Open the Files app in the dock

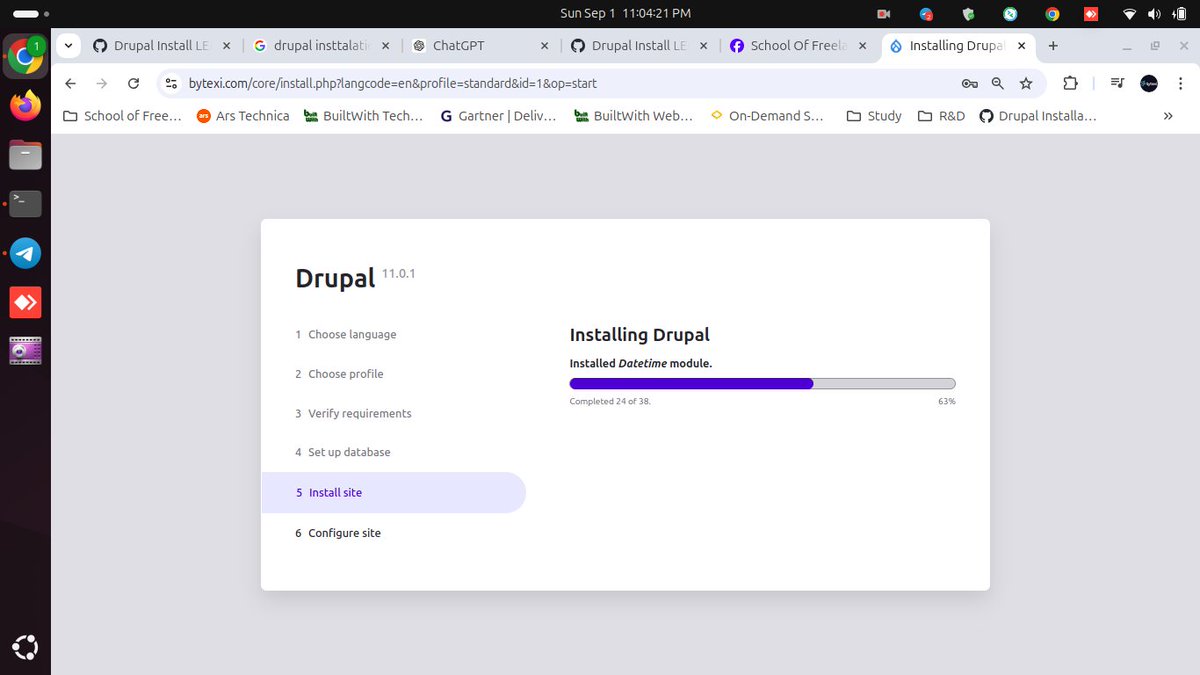(25, 155)
